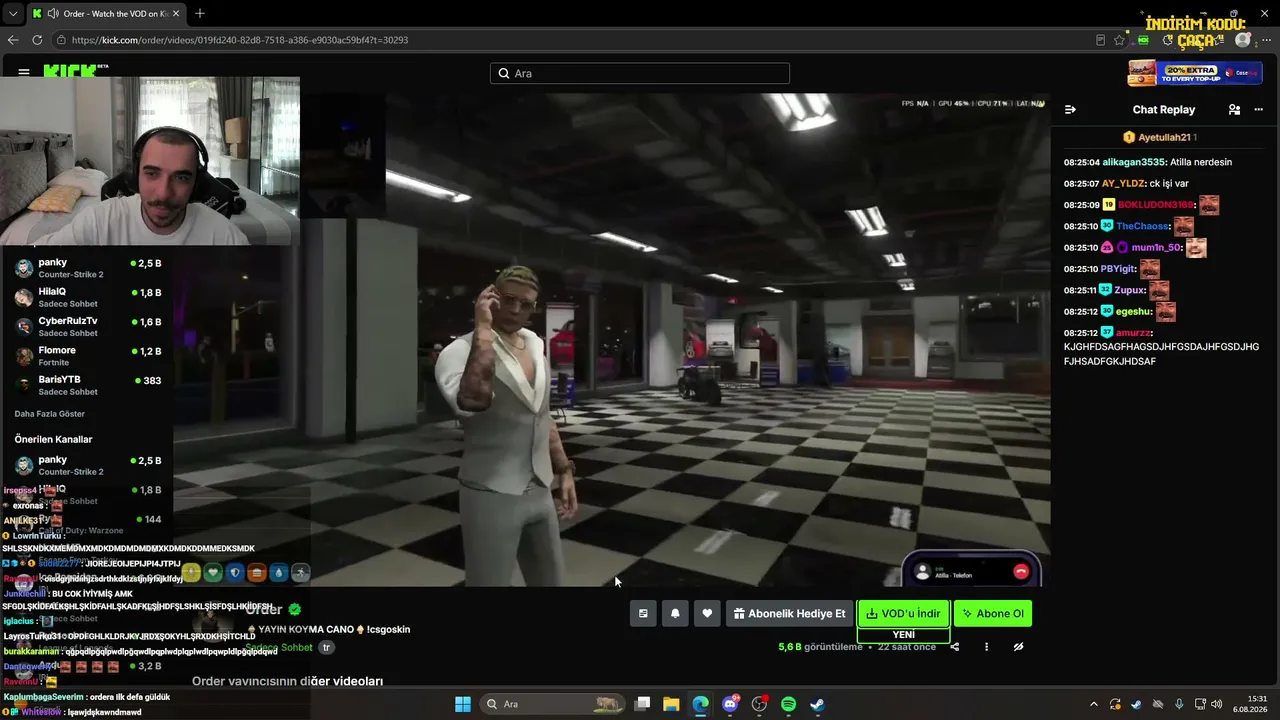Bookmark this page with the star icon
Image resolution: width=1280 pixels, height=720 pixels.
(1120, 40)
